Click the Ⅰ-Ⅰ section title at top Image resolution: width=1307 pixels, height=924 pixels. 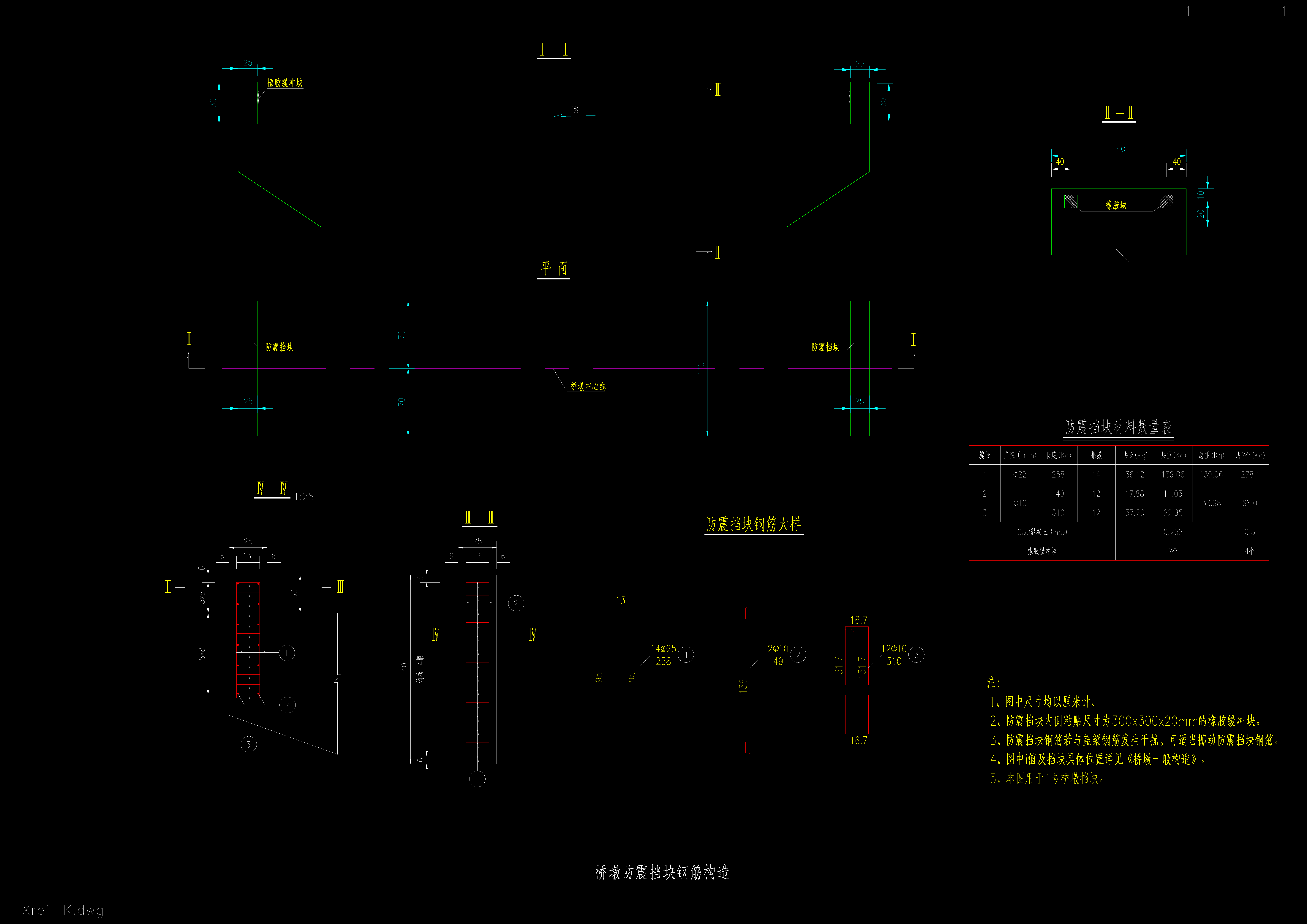(x=554, y=50)
